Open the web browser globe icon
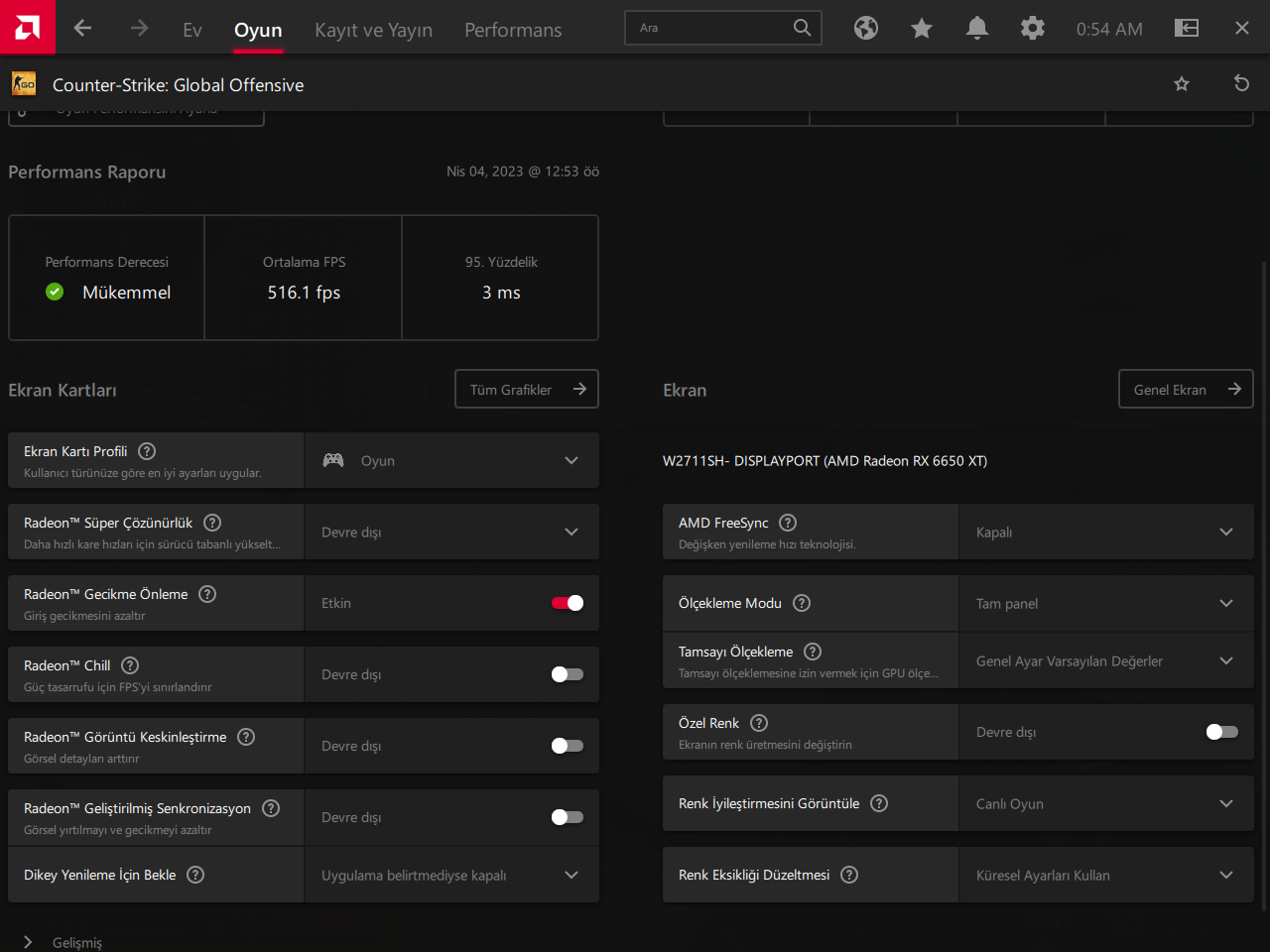Image resolution: width=1270 pixels, height=952 pixels. coord(865,29)
